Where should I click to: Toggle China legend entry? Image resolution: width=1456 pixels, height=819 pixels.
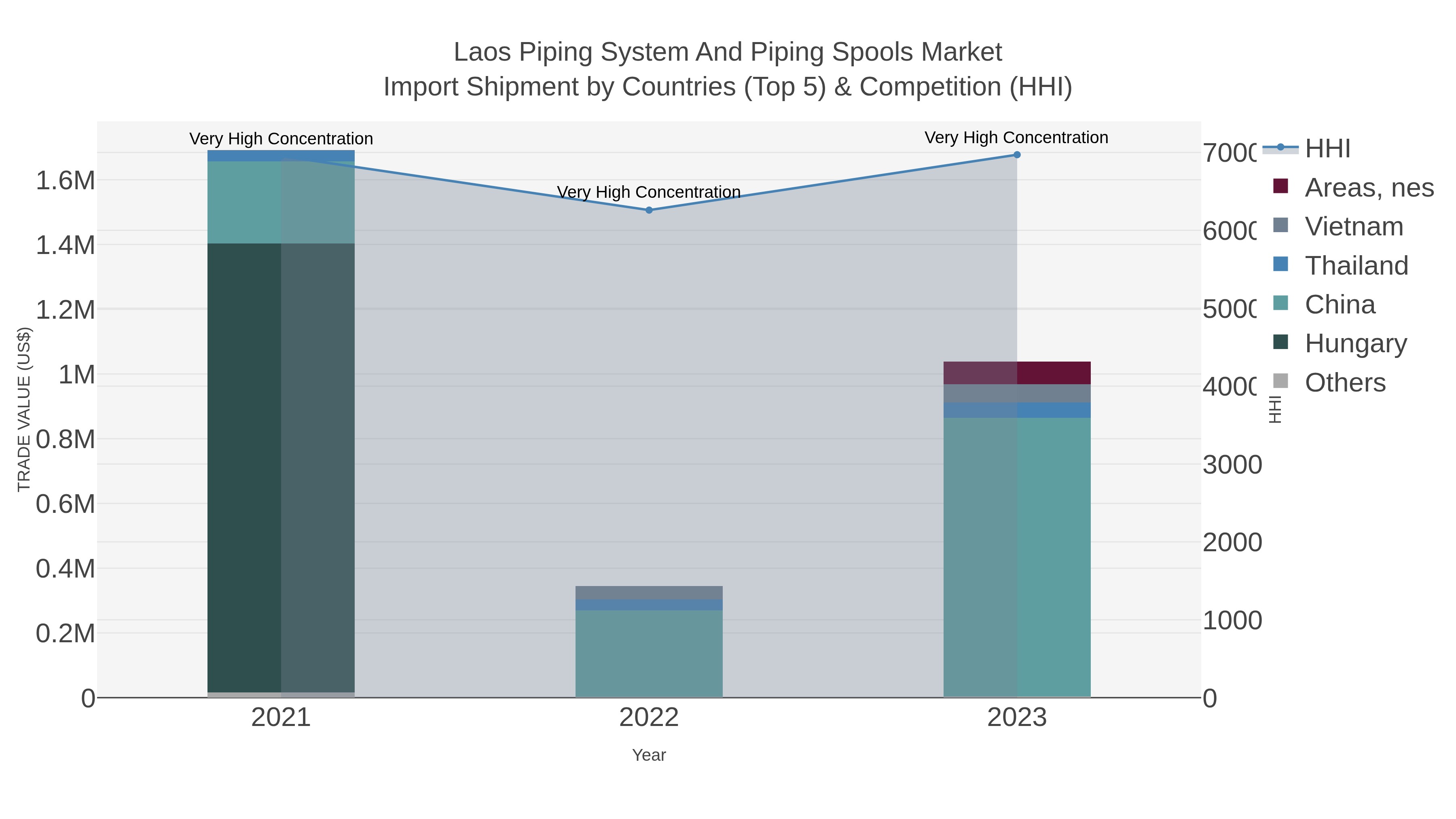tap(1324, 305)
